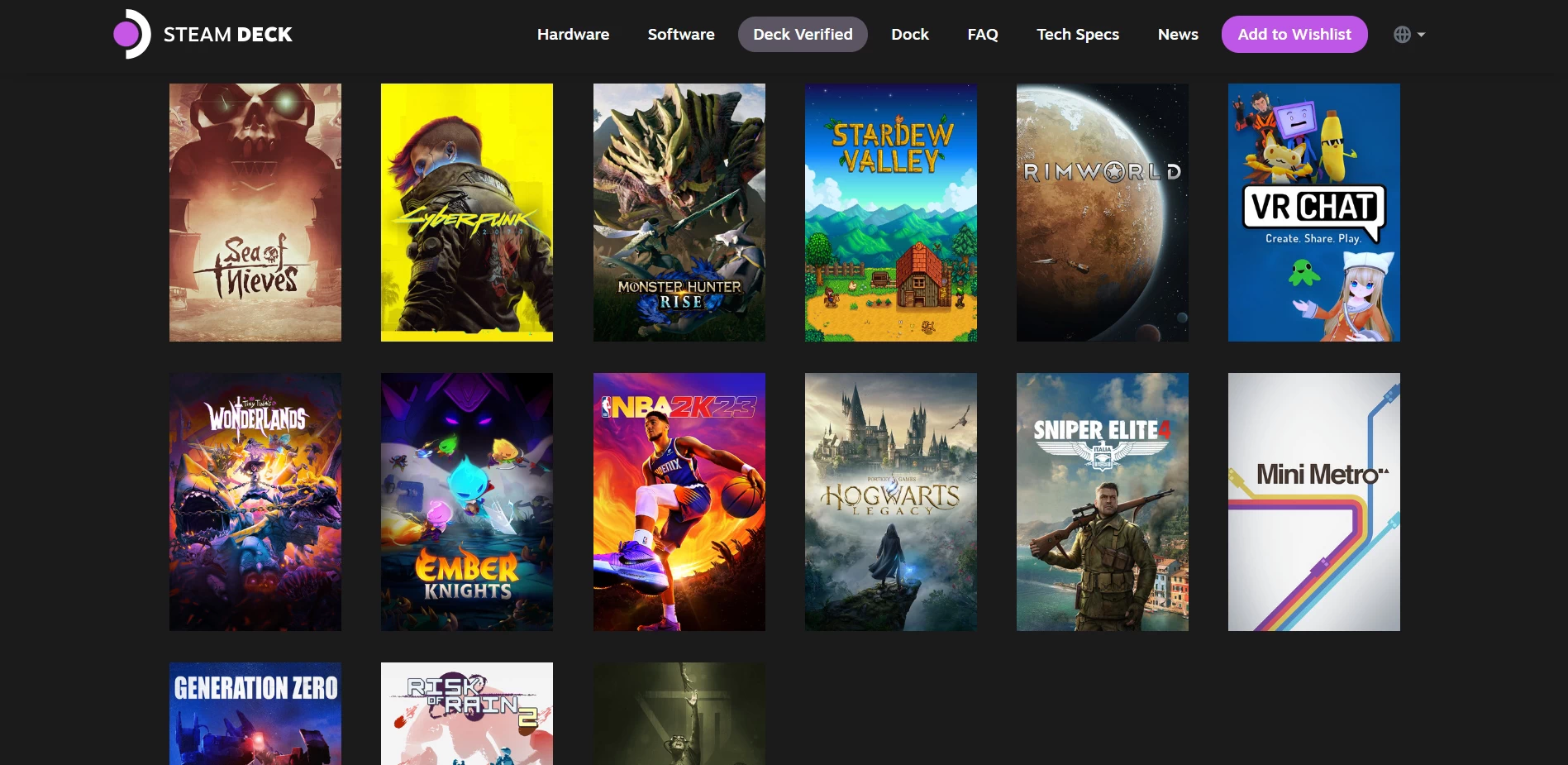Image resolution: width=1568 pixels, height=765 pixels.
Task: View the Tech Specs page
Action: tap(1078, 35)
